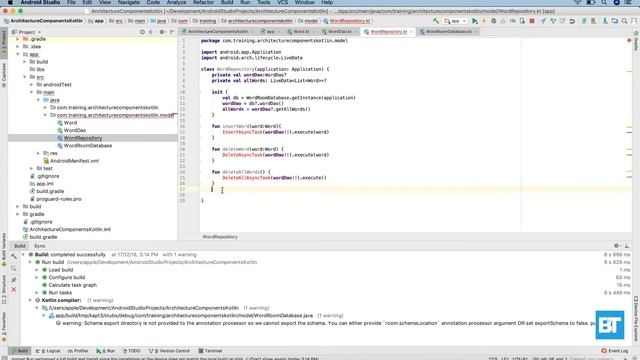Expand the .idea folder

pyautogui.click(x=18, y=47)
